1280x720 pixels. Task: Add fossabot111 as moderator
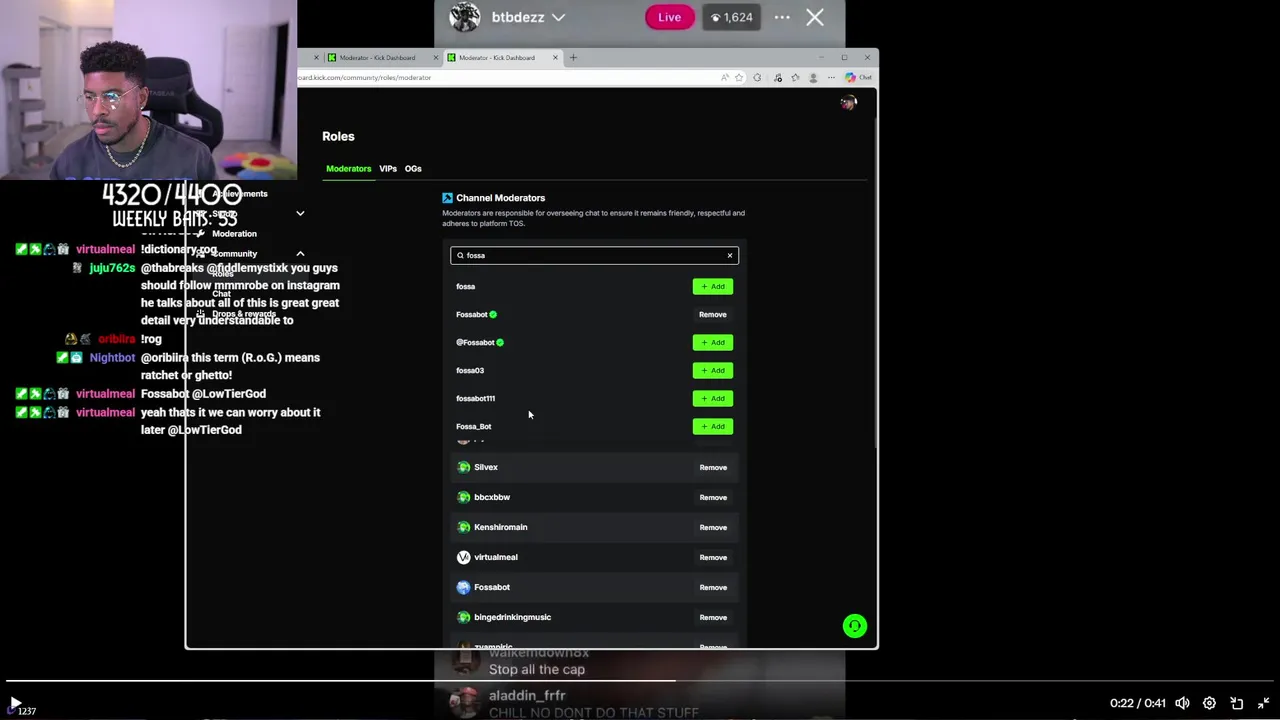click(x=713, y=399)
